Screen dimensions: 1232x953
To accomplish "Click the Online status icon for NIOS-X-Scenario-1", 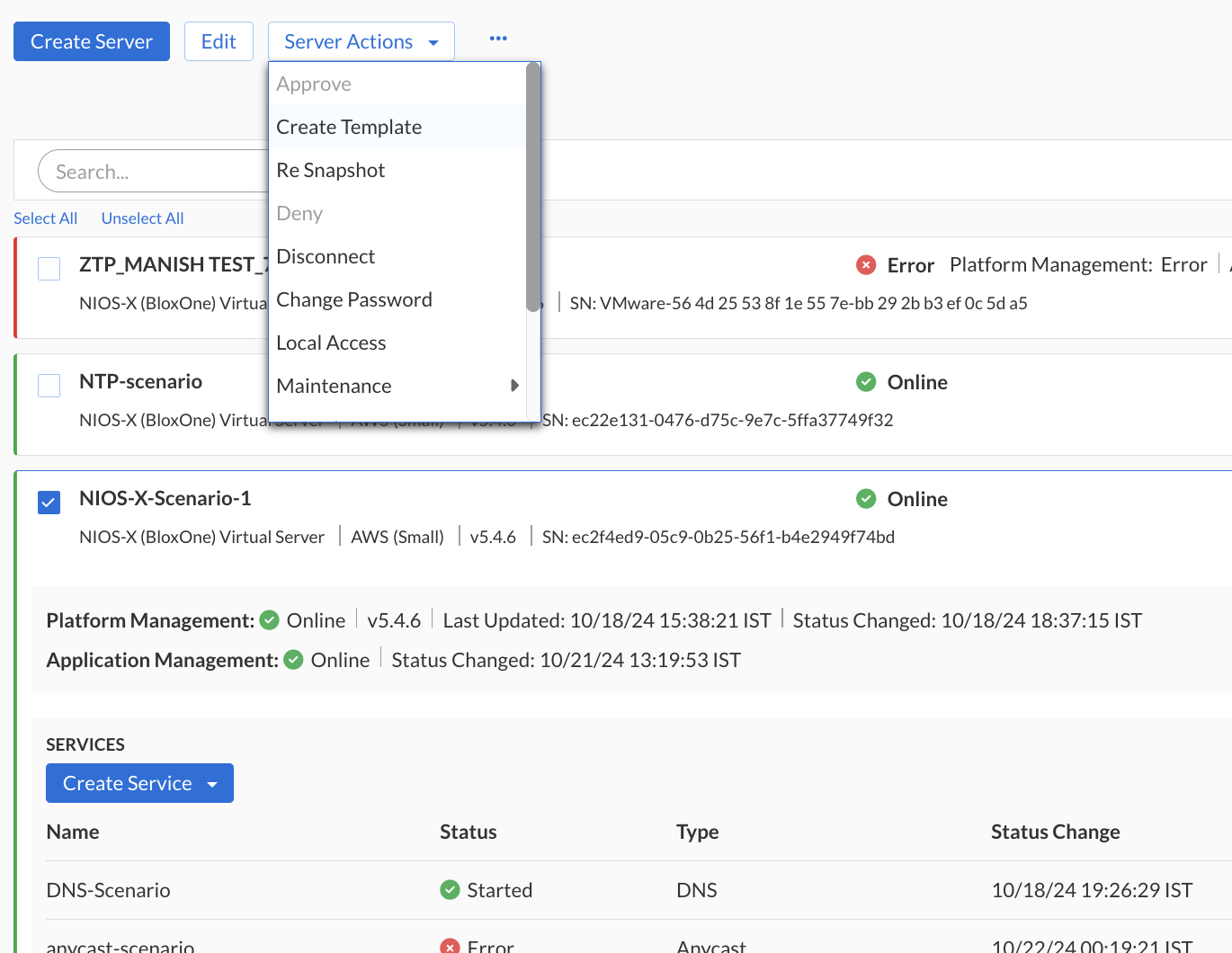I will (x=865, y=498).
